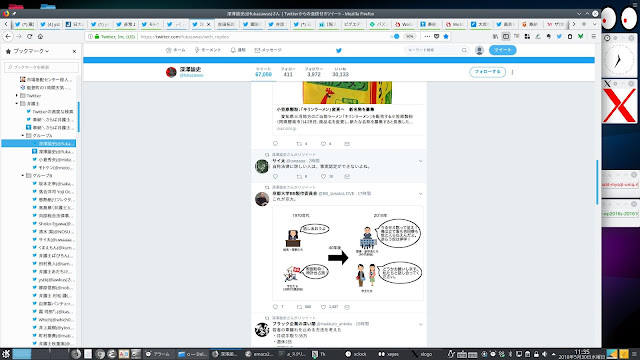
Task: Click the いいね count 30,133 tab
Action: [x=340, y=72]
